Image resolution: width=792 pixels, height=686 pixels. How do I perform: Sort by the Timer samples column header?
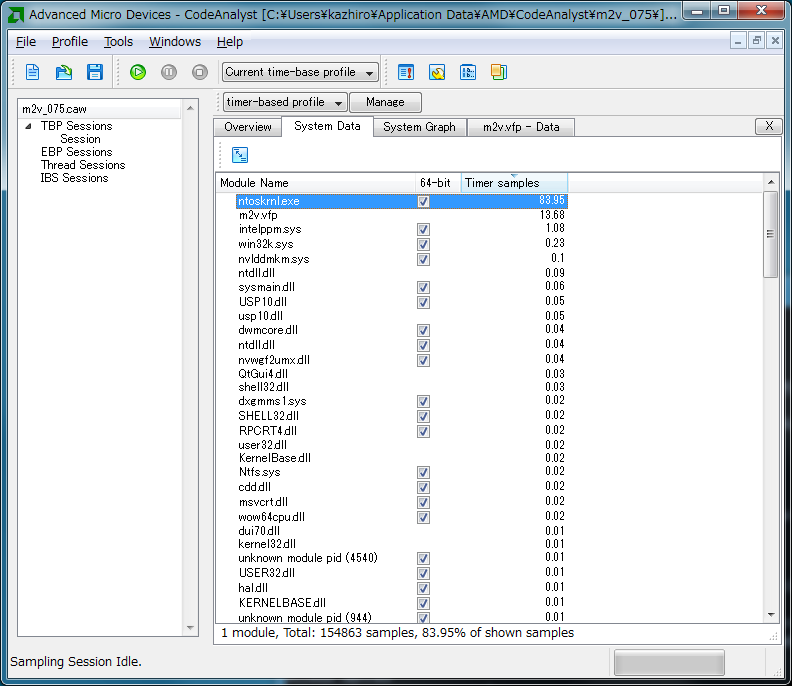(513, 183)
